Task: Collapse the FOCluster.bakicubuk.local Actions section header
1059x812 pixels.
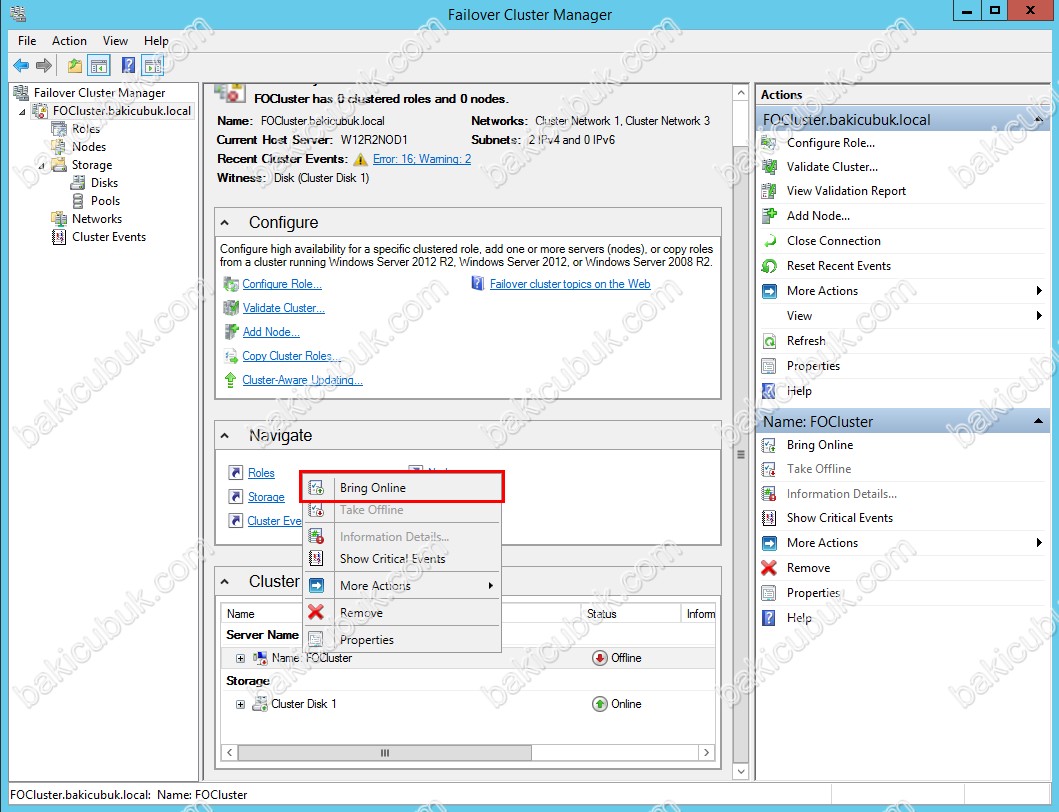Action: (x=1039, y=120)
